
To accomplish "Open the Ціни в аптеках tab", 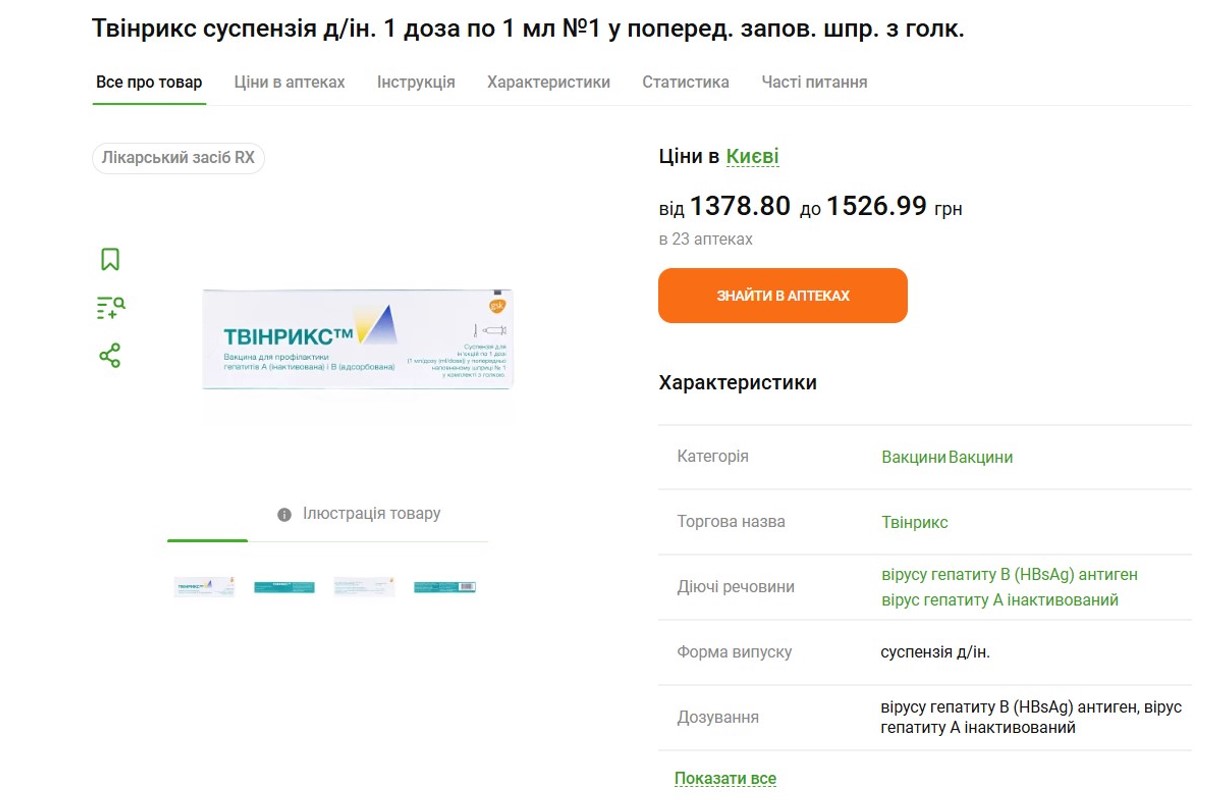I will [x=289, y=82].
